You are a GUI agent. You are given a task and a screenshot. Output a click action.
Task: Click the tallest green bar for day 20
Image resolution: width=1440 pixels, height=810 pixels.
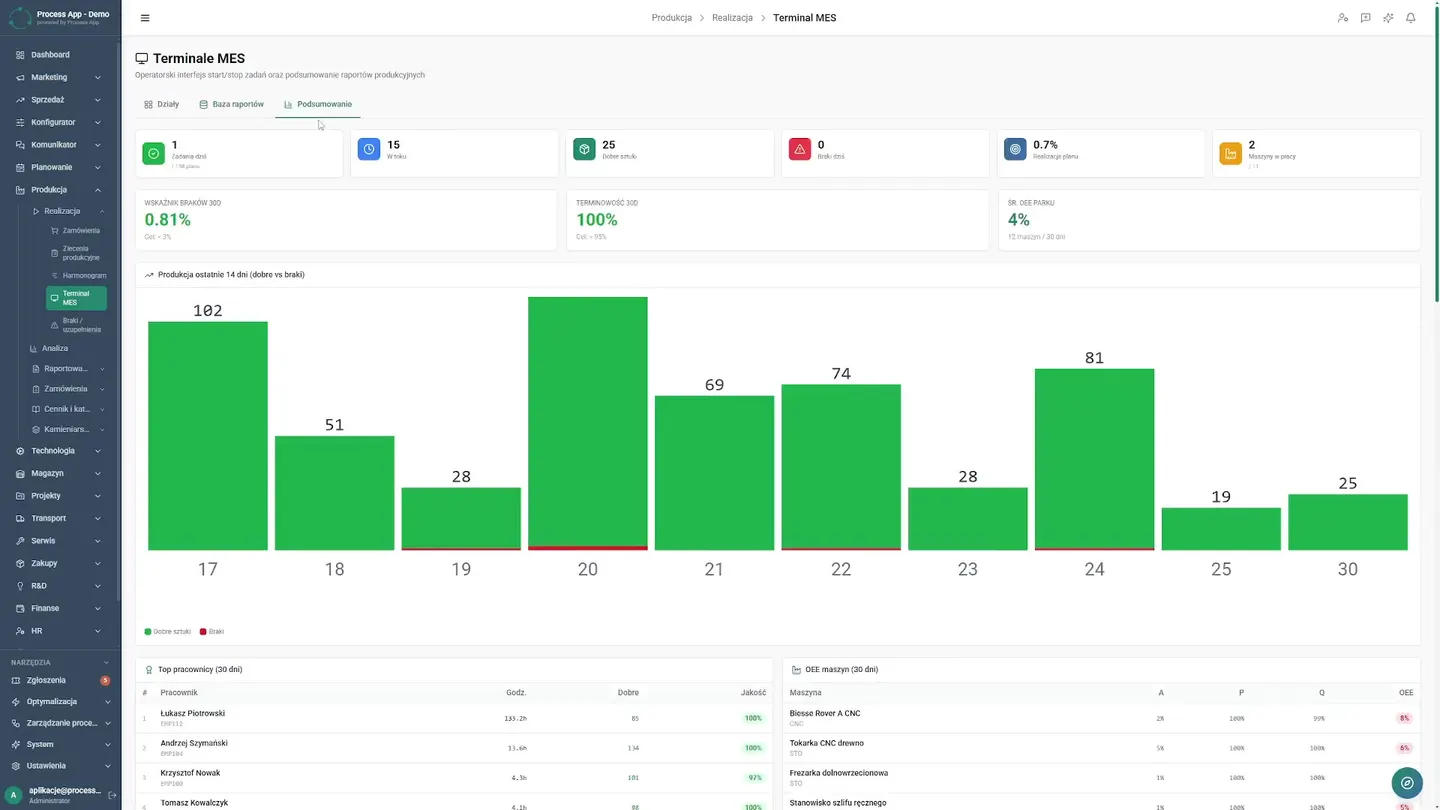pos(588,421)
